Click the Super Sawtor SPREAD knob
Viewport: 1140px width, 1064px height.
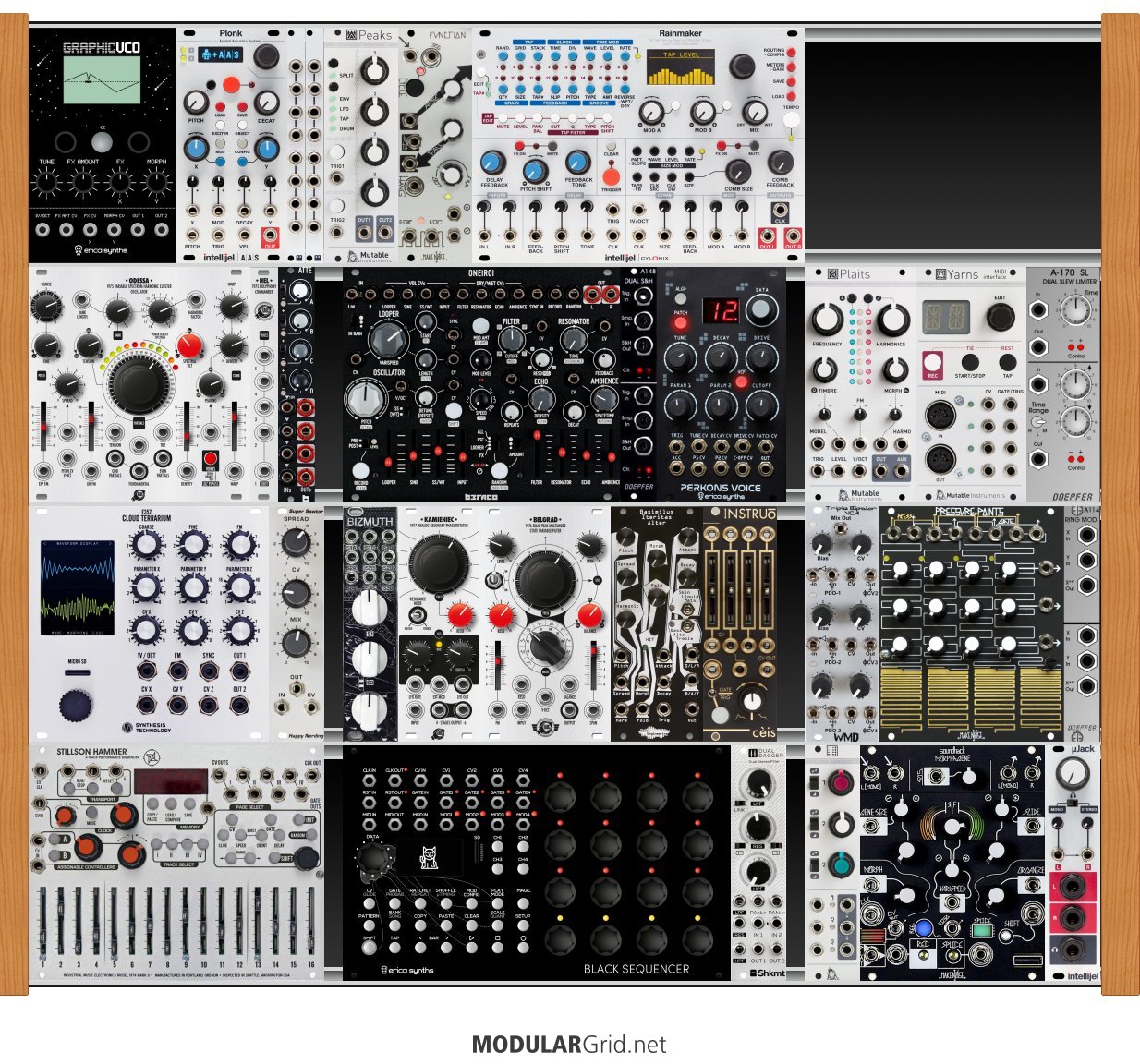click(x=296, y=544)
